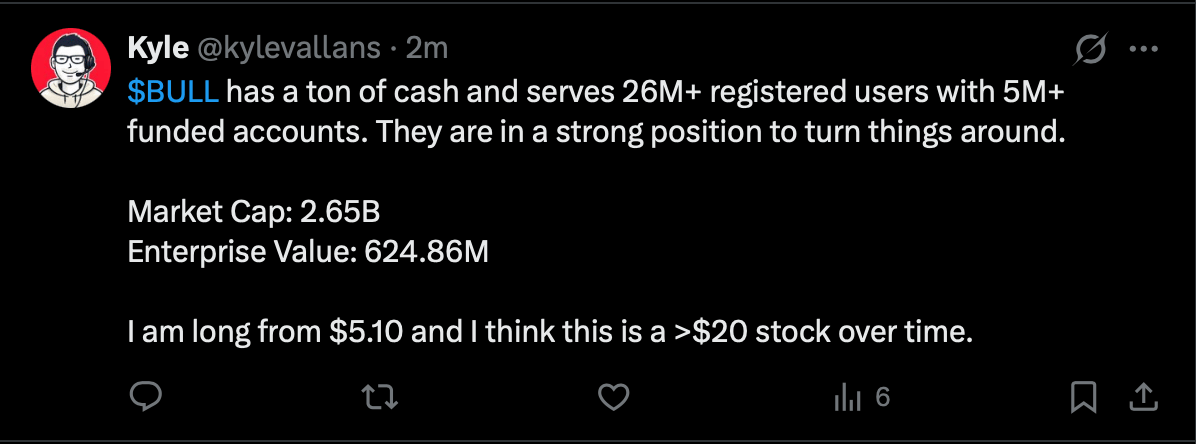The height and width of the screenshot is (444, 1196).
Task: Visit the @kylevallans handle link
Action: (x=289, y=49)
